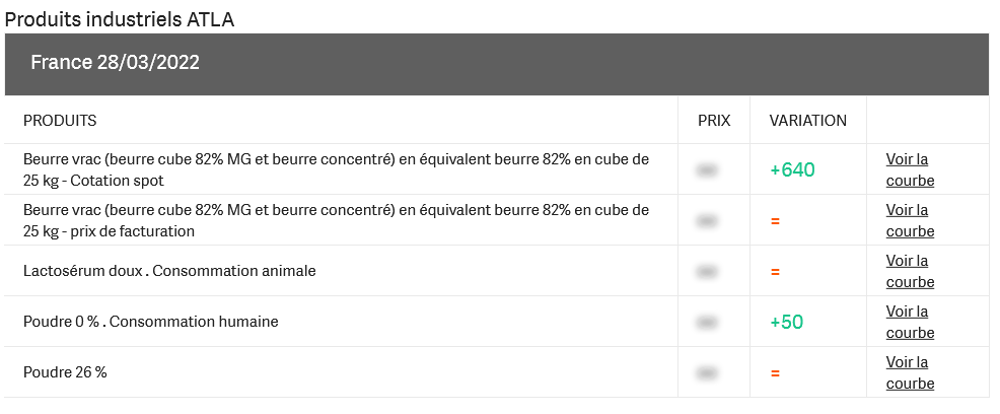Click the blurred price for Poudre 26 %
The image size is (1000, 414).
[x=708, y=373]
